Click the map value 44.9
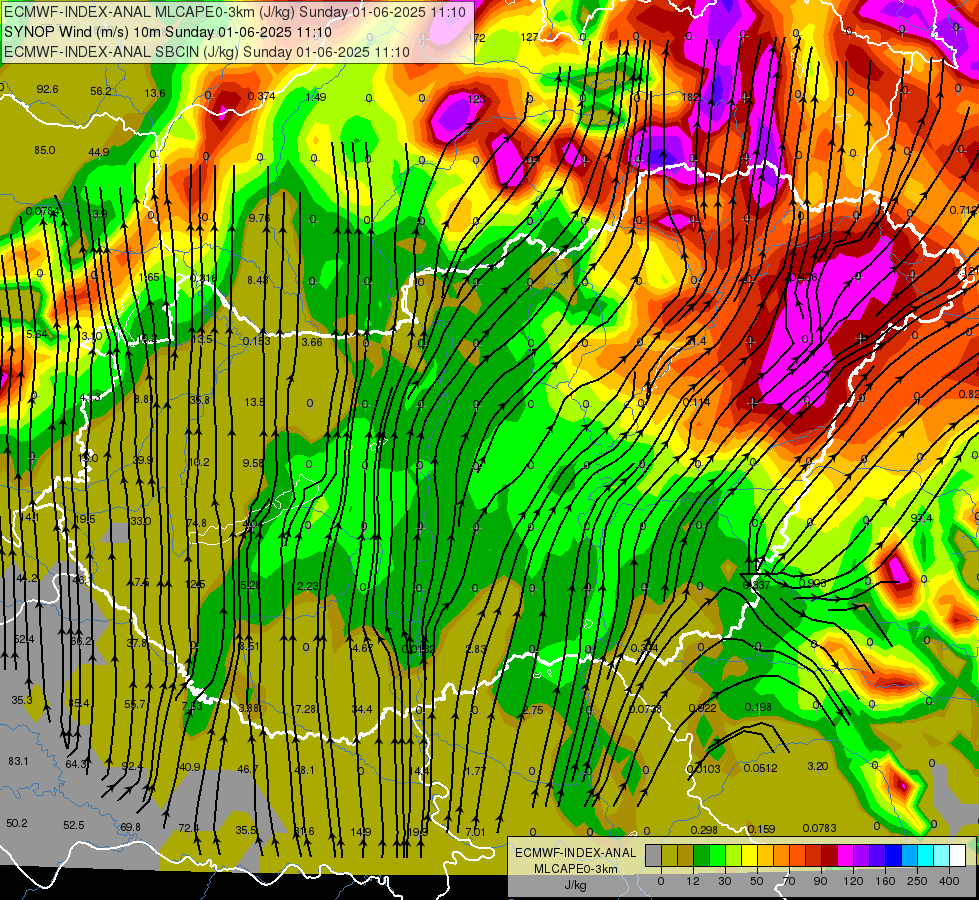 [x=99, y=152]
